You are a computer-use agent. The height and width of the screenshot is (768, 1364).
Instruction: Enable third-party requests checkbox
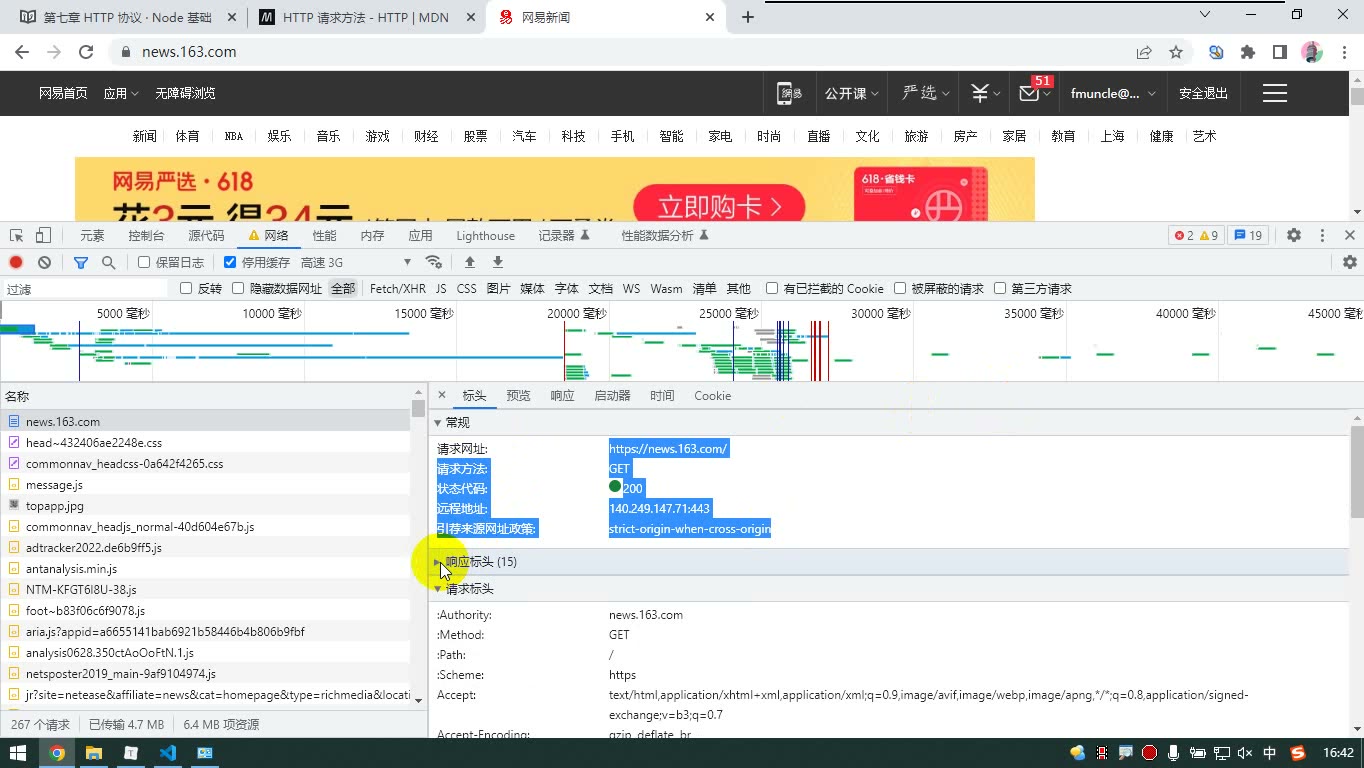1000,288
